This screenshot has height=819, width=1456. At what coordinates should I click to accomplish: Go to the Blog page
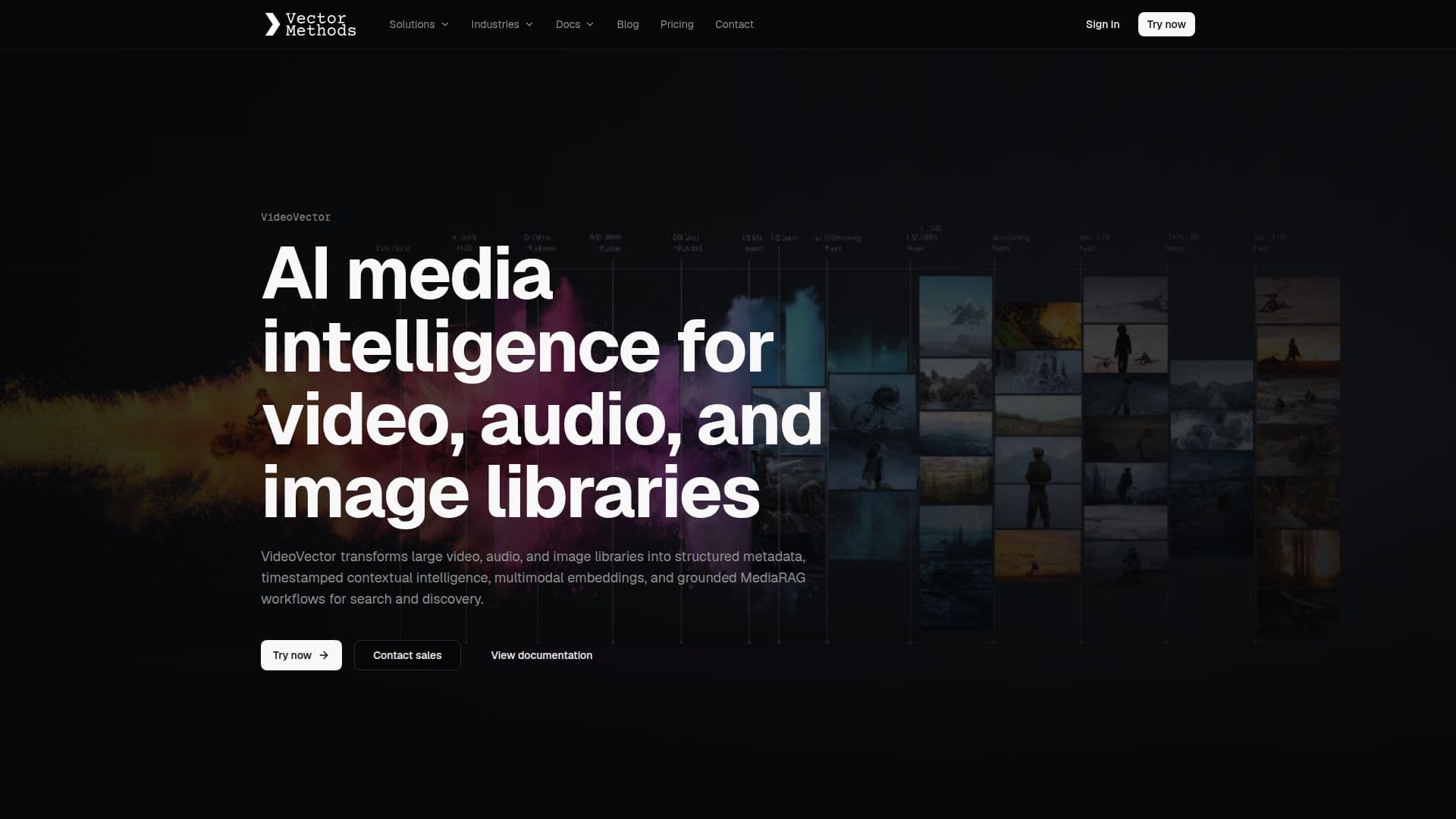[628, 24]
